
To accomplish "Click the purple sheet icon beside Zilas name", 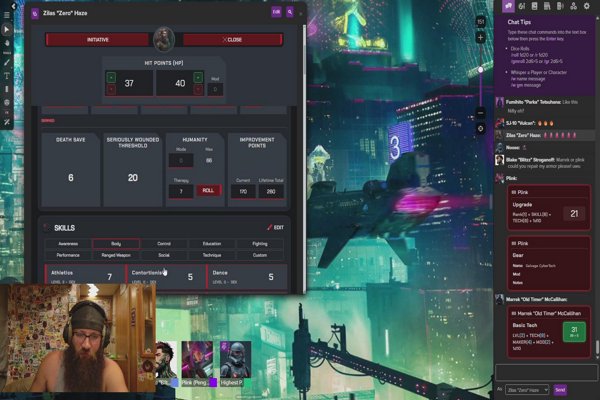I will 35,13.
